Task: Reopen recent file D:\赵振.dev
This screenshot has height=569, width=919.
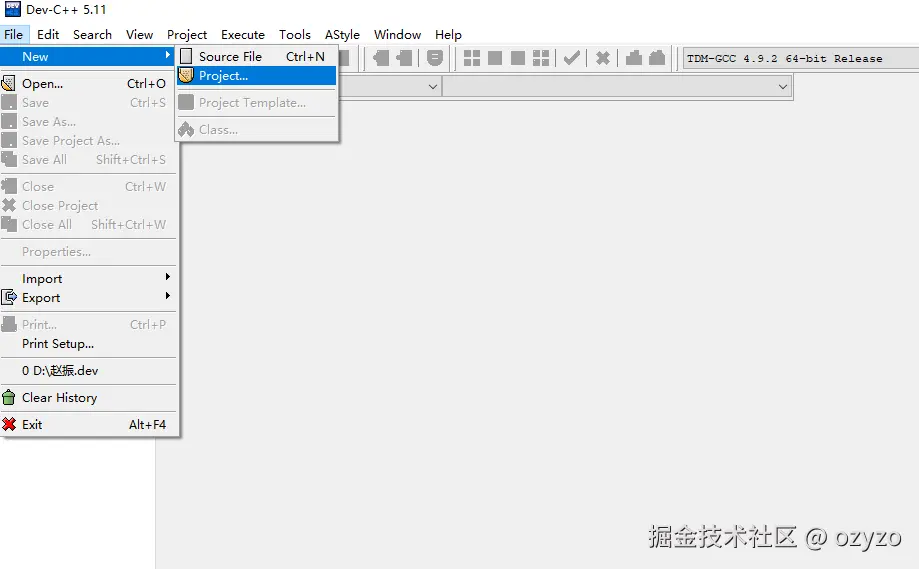Action: (x=88, y=371)
